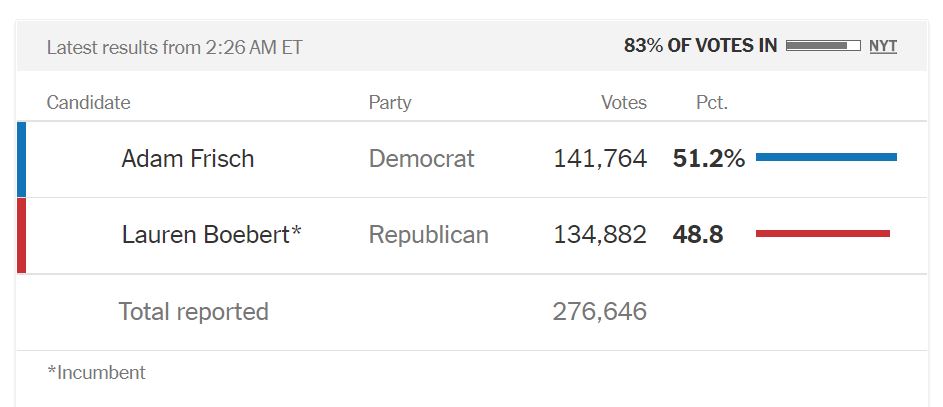Click the blue party stripe beside Frisch
The width and height of the screenshot is (943, 407).
21,159
